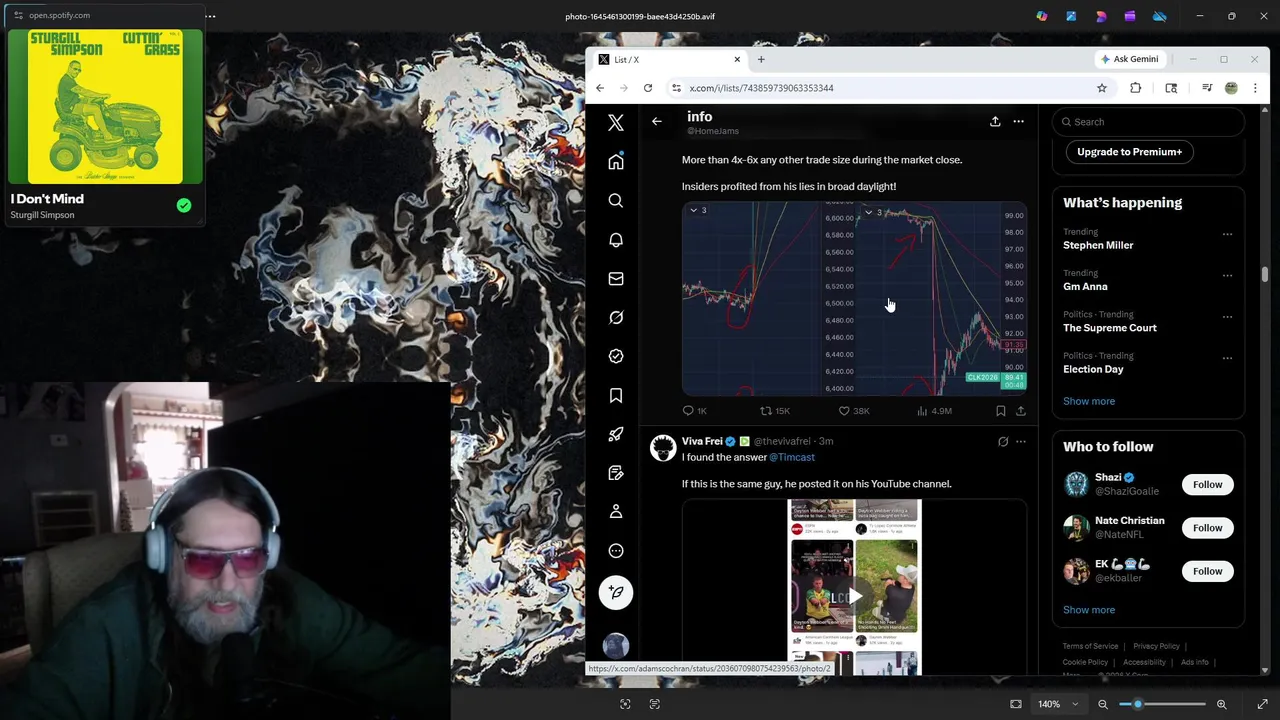The image size is (1280, 720).
Task: Open Viva Frei's profile avatar
Action: [x=663, y=448]
